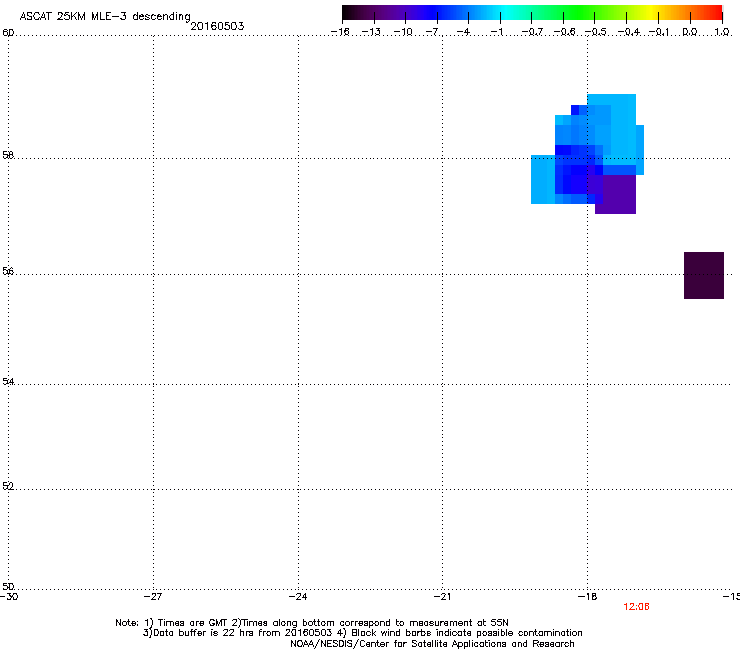Click latitude label 58 on left axis
Image resolution: width=740 pixels, height=650 pixels.
tap(8, 155)
